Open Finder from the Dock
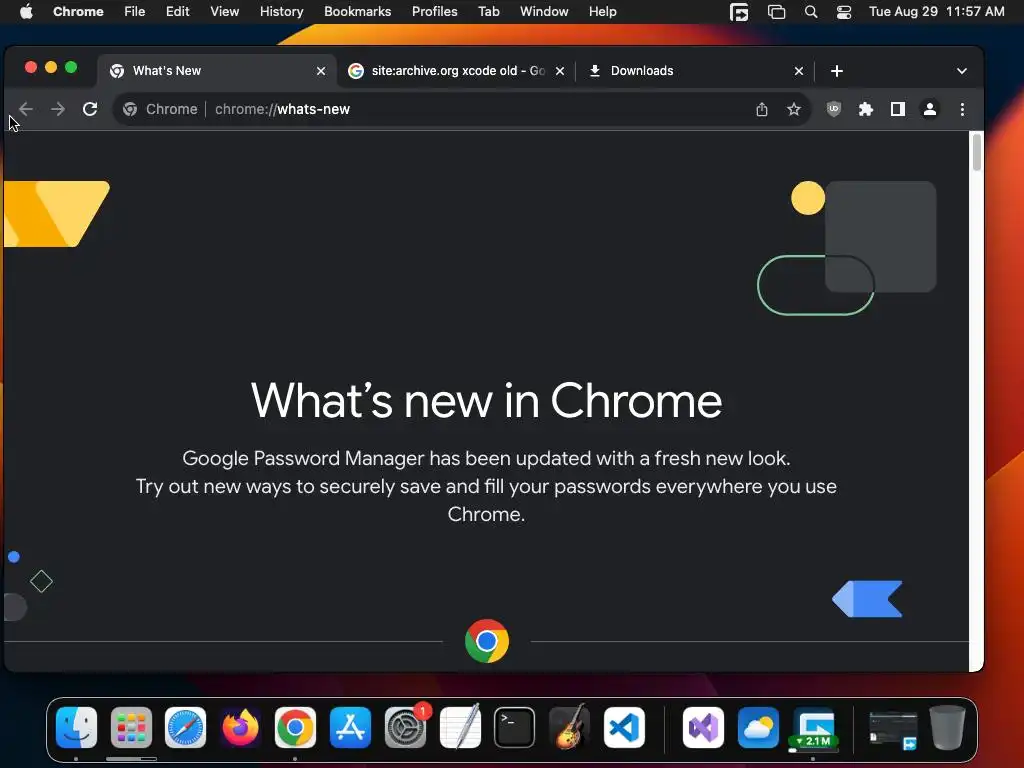Viewport: 1024px width, 768px height. tap(76, 728)
